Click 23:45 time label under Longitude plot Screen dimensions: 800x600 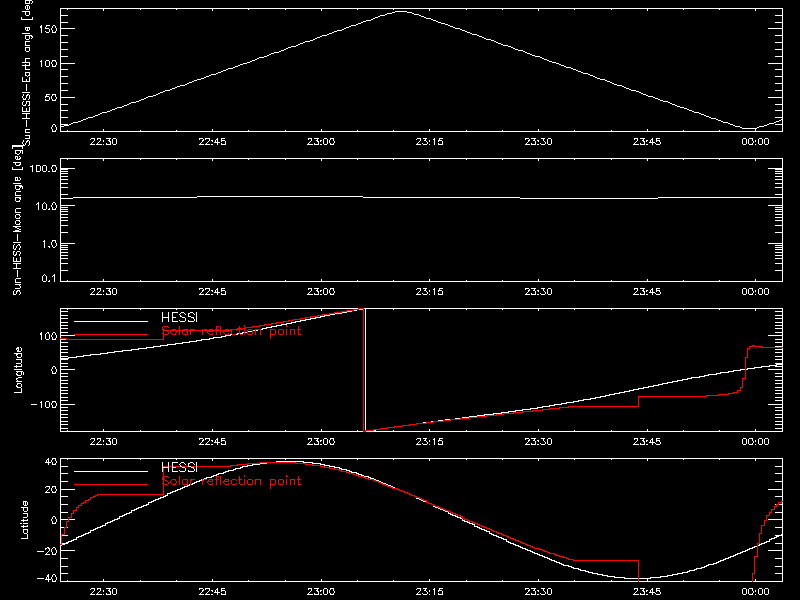[x=647, y=442]
